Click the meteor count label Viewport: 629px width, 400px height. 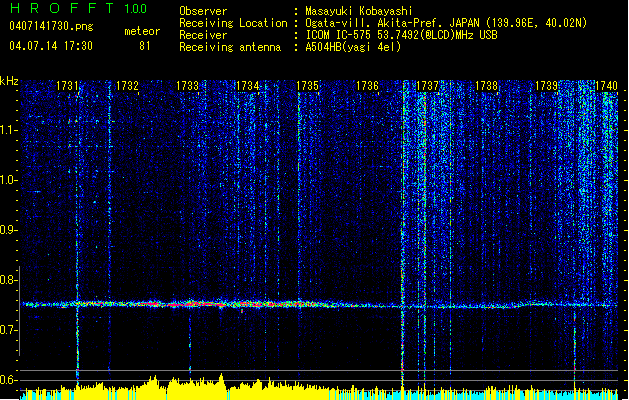[x=142, y=31]
